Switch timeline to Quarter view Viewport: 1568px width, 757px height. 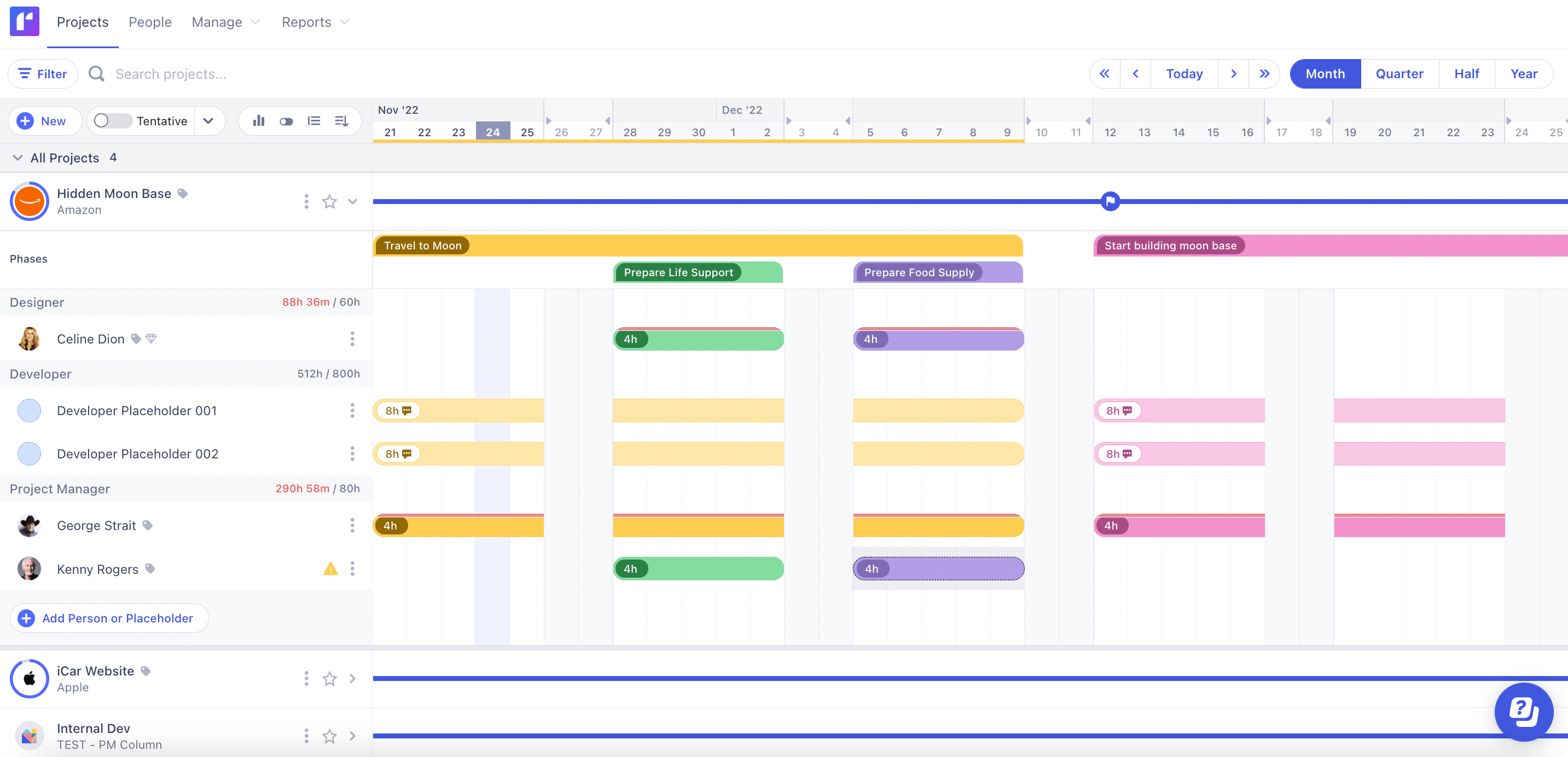[1399, 74]
